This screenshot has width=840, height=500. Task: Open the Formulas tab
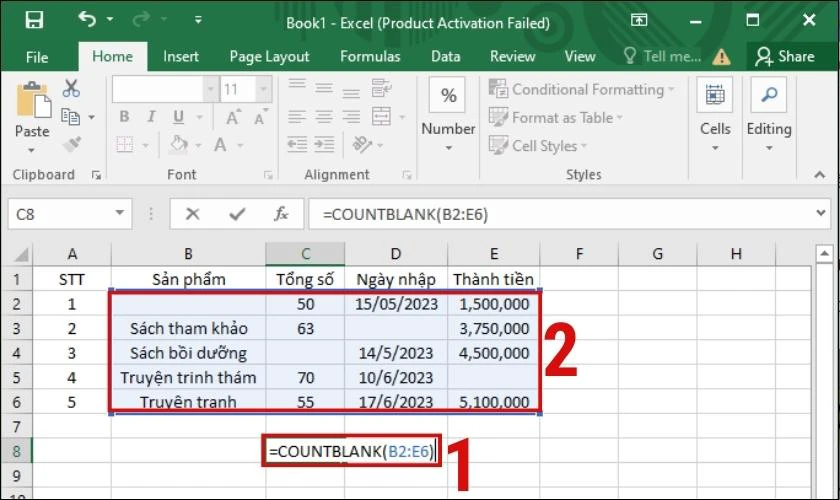click(370, 57)
